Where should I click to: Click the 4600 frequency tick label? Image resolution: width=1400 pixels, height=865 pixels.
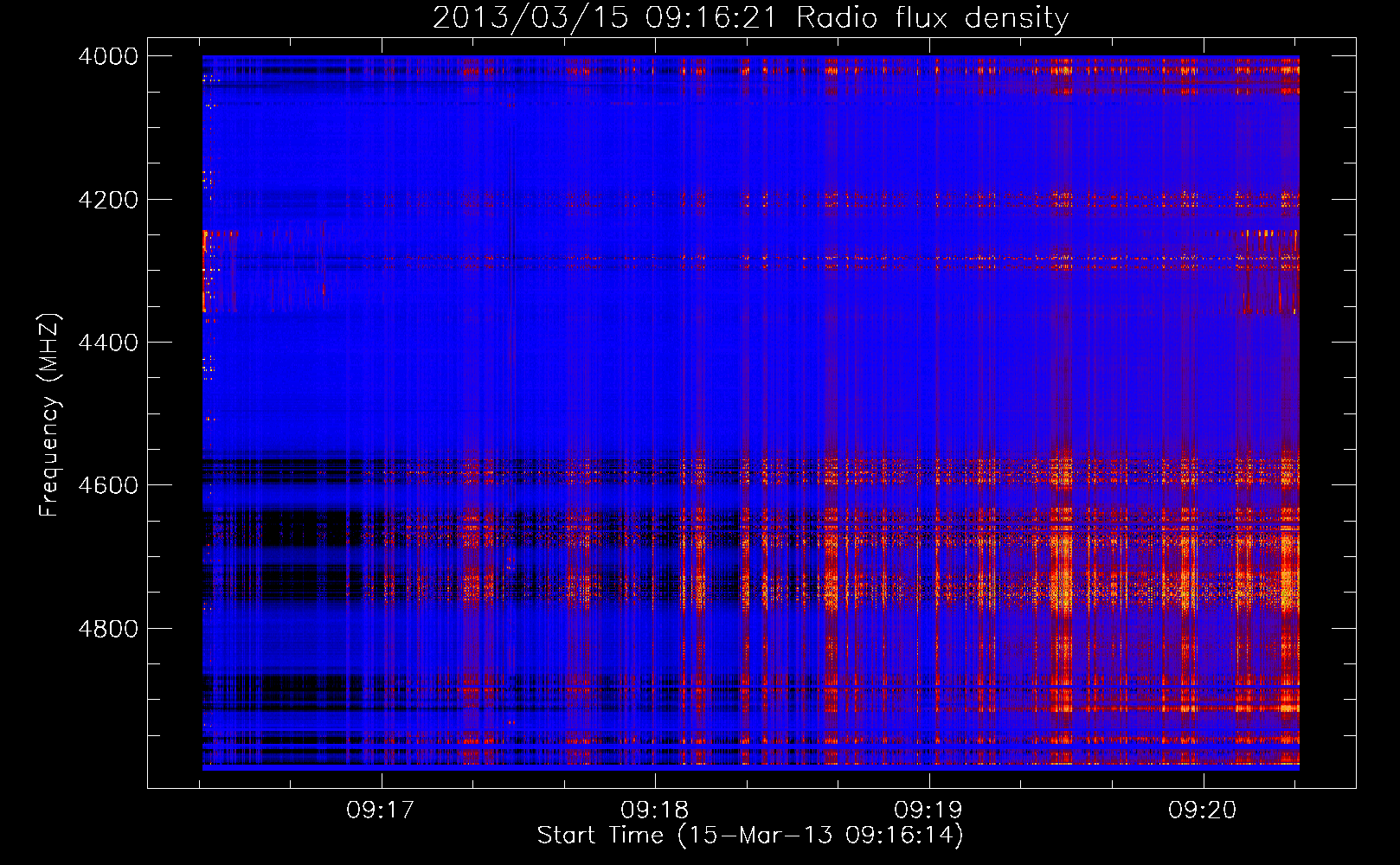108,485
